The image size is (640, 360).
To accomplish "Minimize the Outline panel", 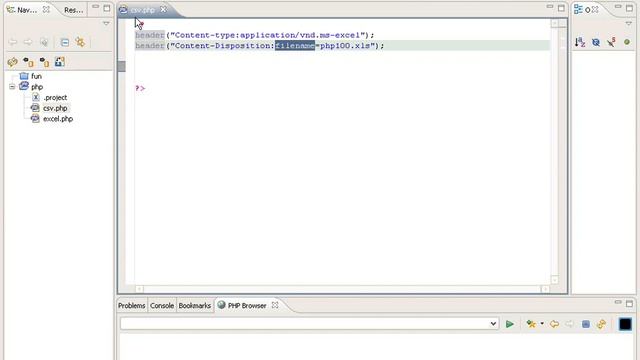I will (x=618, y=7).
